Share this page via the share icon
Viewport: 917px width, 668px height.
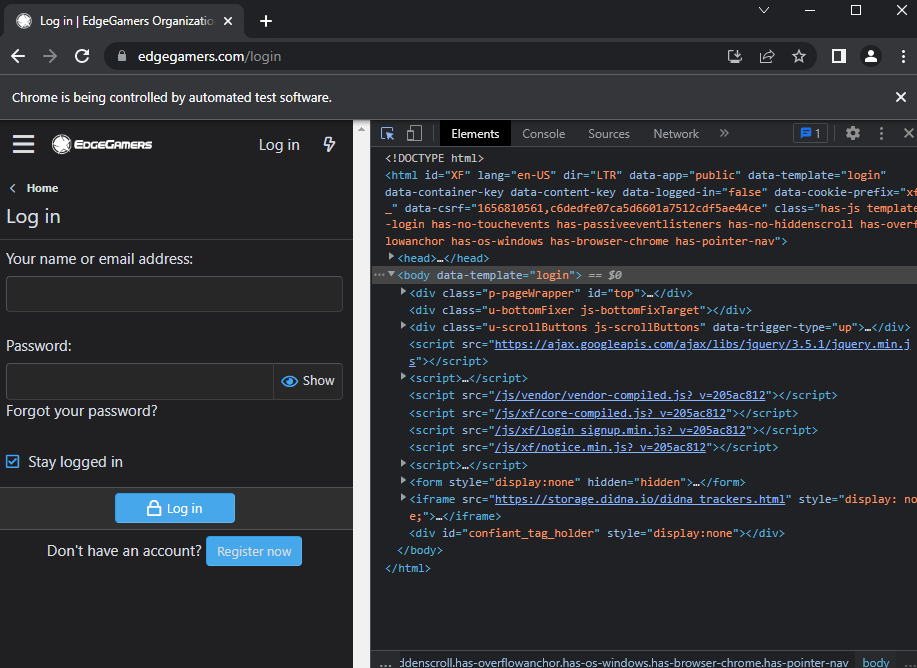point(767,56)
